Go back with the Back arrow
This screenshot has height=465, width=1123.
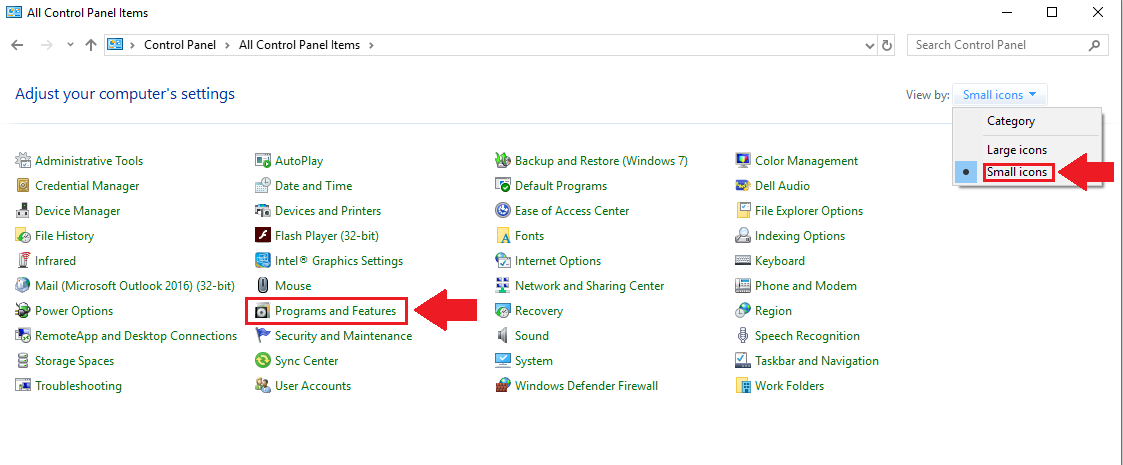click(x=18, y=44)
